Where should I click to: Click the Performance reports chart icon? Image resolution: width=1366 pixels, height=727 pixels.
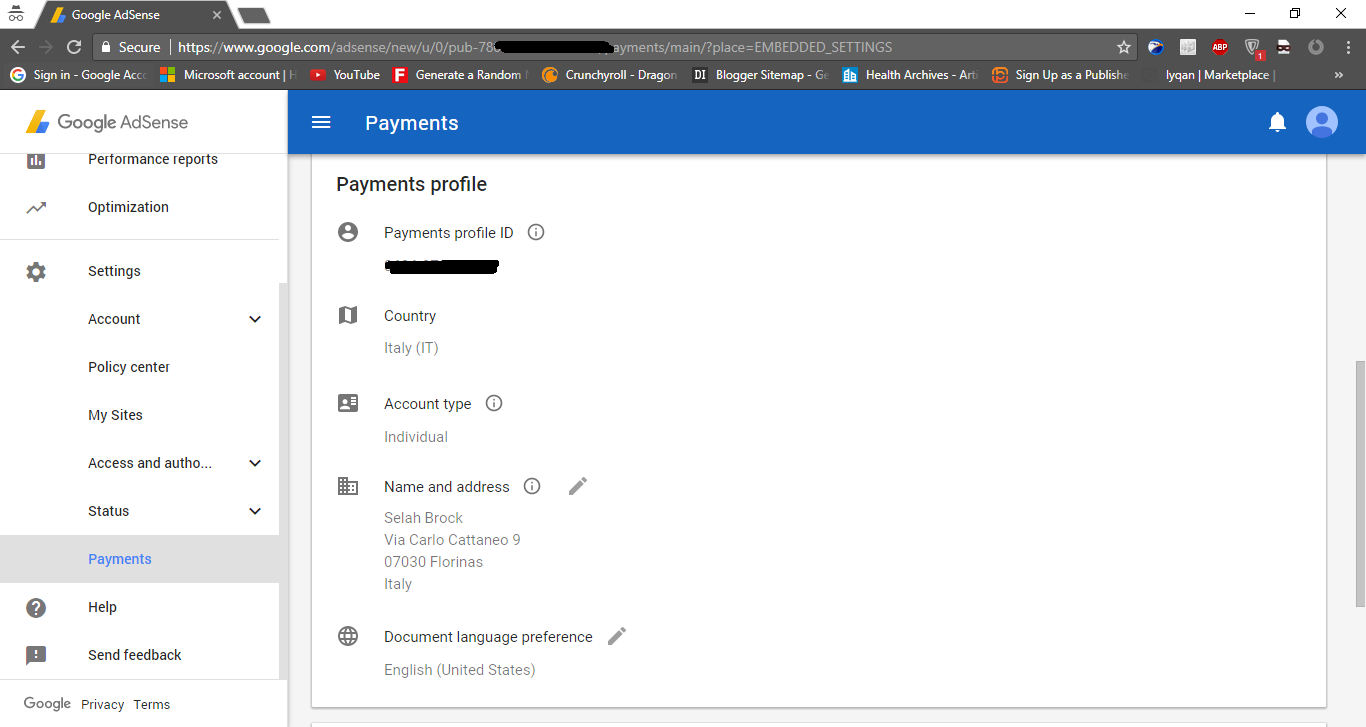36,160
